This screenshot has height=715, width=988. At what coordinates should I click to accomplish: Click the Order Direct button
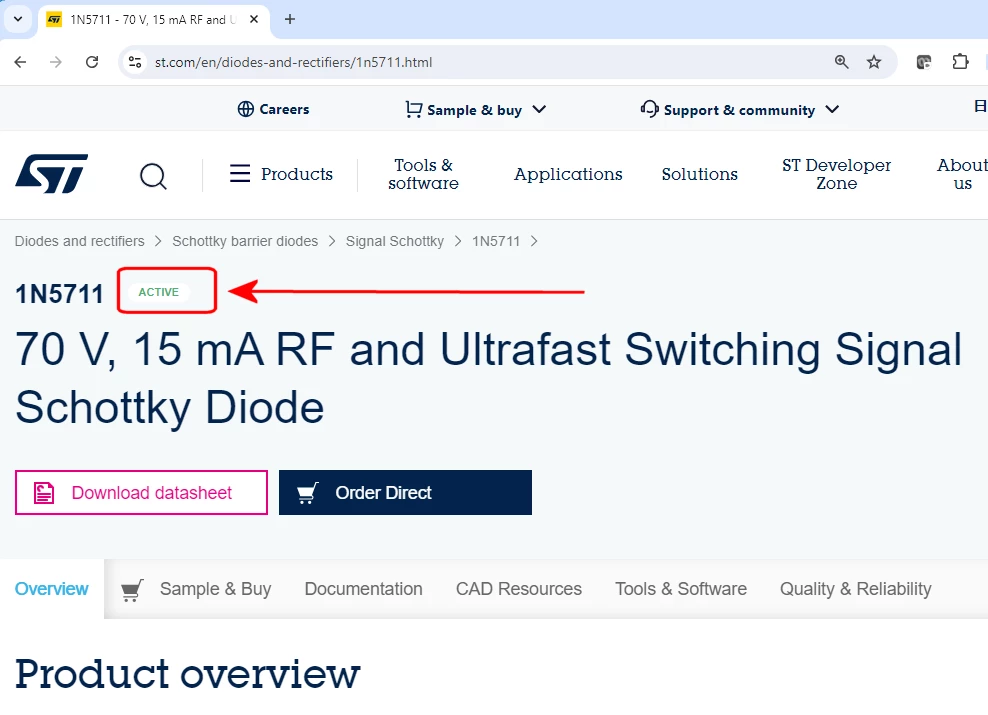(x=405, y=493)
